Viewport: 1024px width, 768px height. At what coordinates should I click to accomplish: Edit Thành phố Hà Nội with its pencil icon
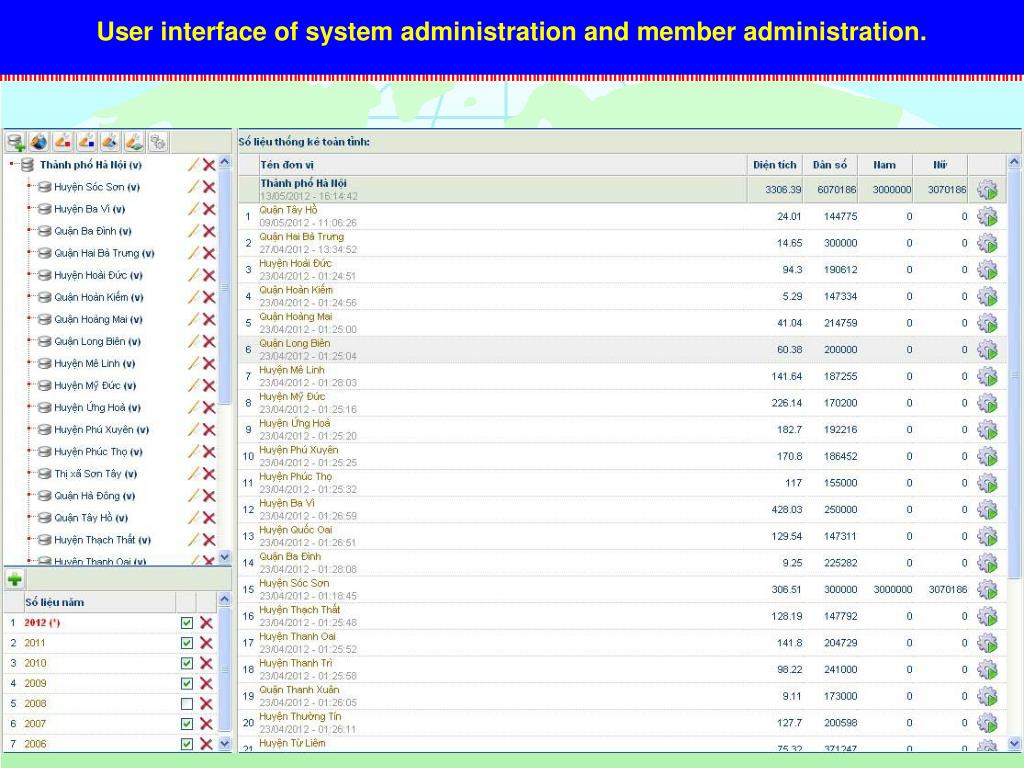193,165
